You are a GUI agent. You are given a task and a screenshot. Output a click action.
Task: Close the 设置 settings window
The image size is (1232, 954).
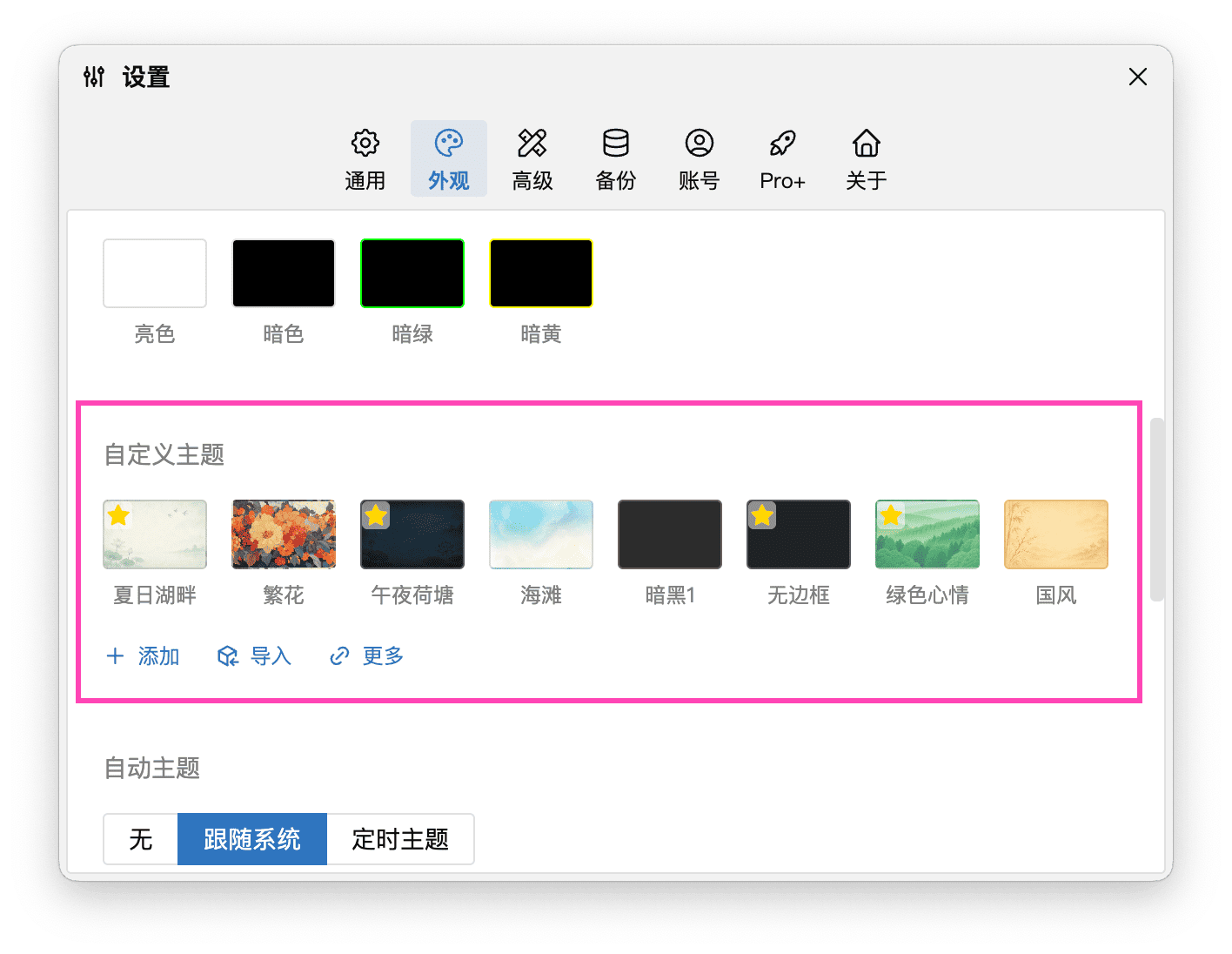(1138, 77)
